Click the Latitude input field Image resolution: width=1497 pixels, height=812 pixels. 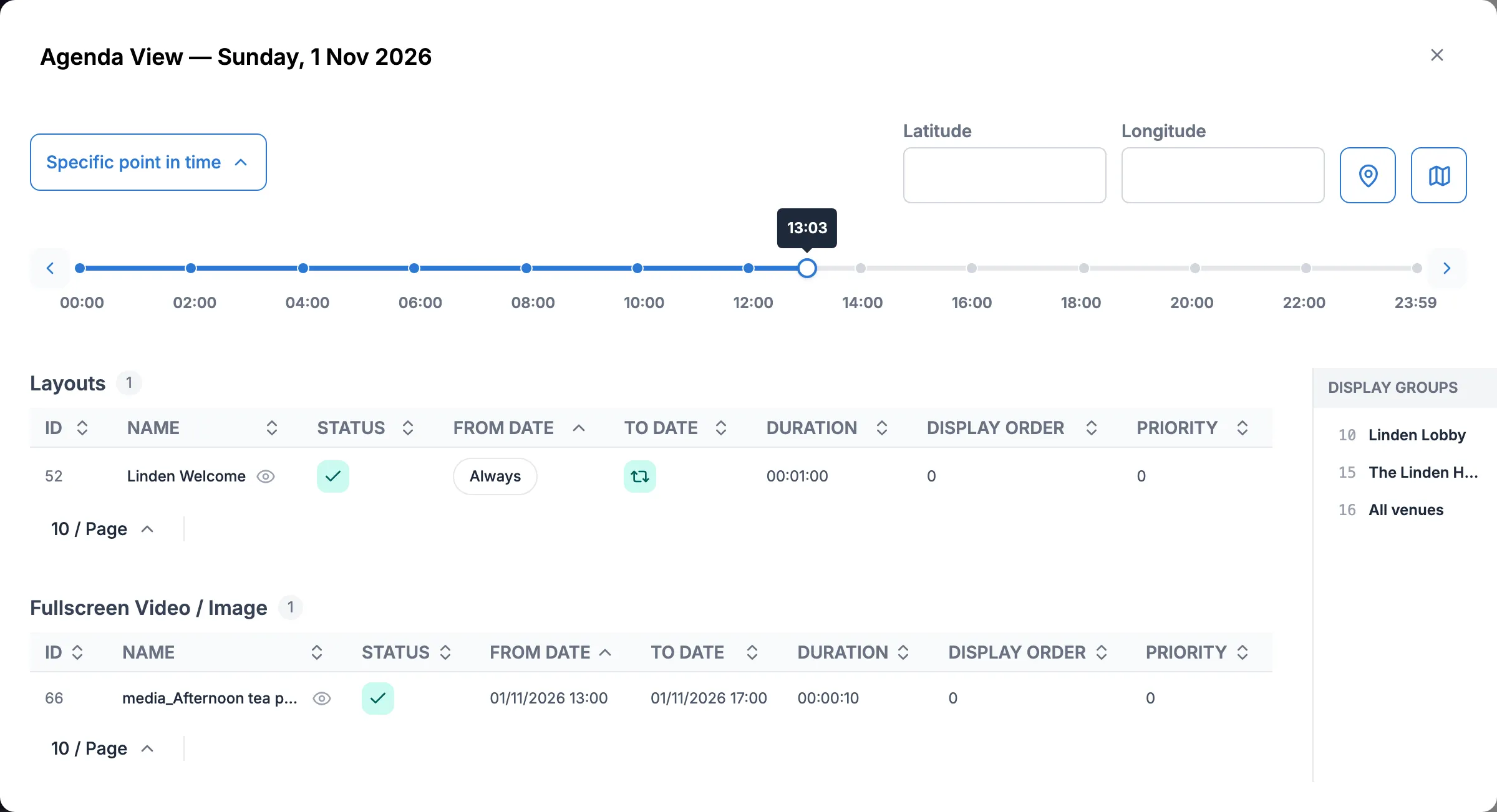1004,175
